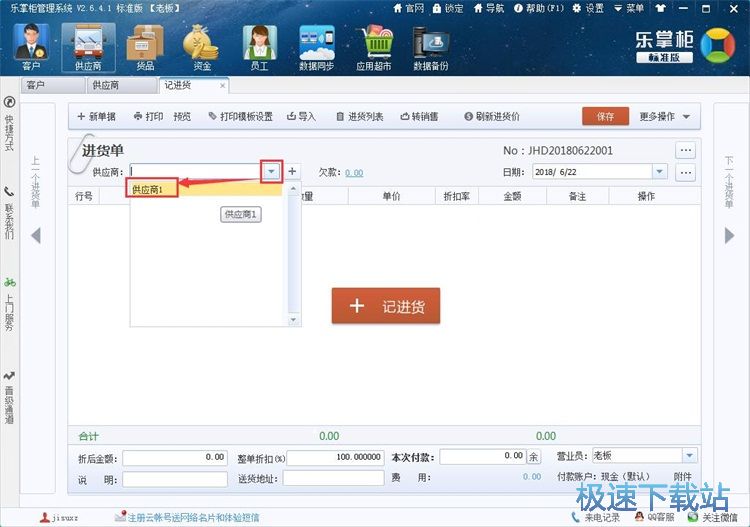Open 打印模板设置 print template settings

click(241, 117)
